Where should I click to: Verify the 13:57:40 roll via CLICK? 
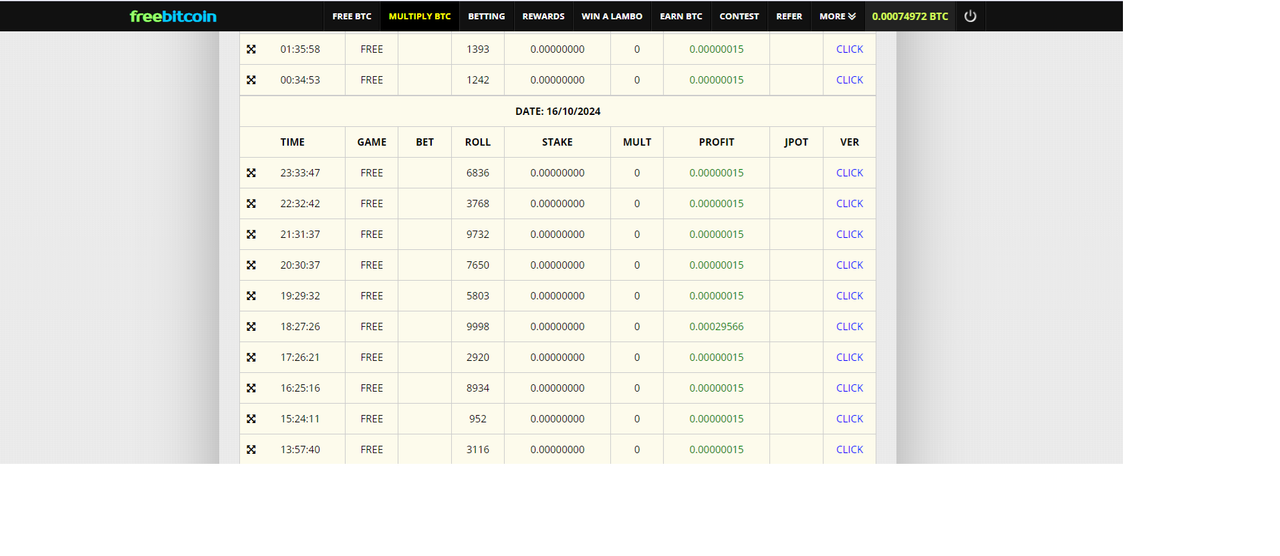850,450
